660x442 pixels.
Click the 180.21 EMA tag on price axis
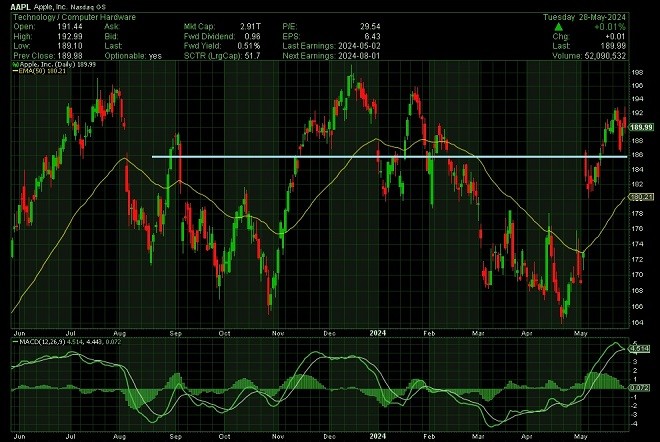pos(641,197)
